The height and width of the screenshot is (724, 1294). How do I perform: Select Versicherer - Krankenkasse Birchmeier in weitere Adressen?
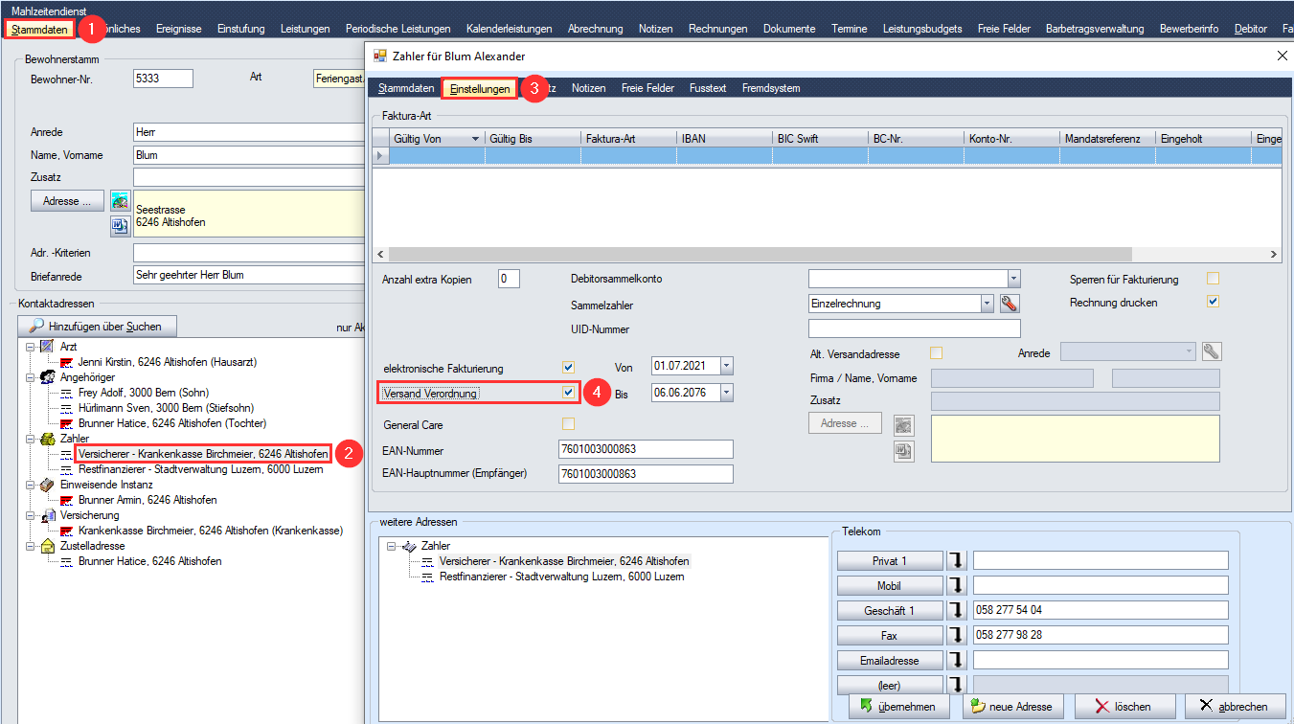coord(564,561)
